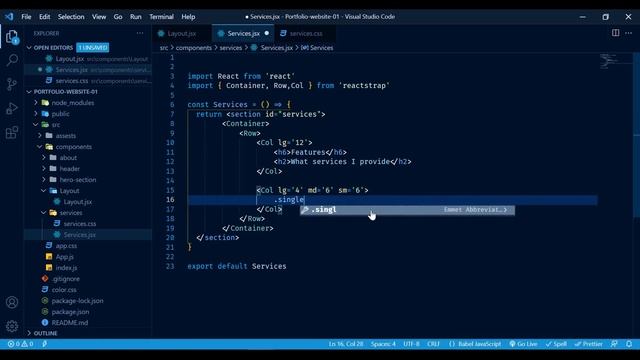This screenshot has height=360, width=640.
Task: Switch to the Layout.jsx editor tab
Action: pos(182,33)
